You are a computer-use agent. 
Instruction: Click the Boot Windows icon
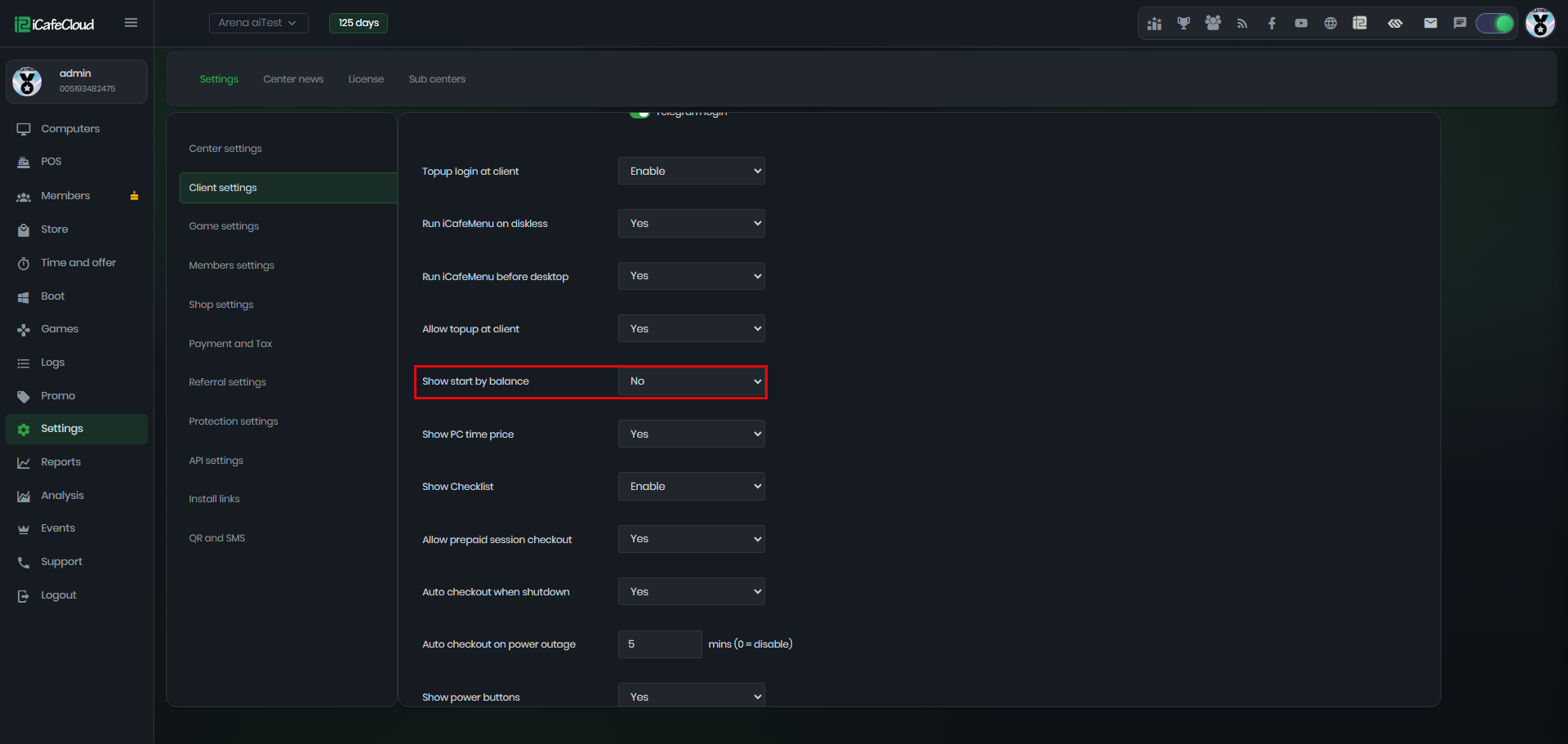point(24,297)
